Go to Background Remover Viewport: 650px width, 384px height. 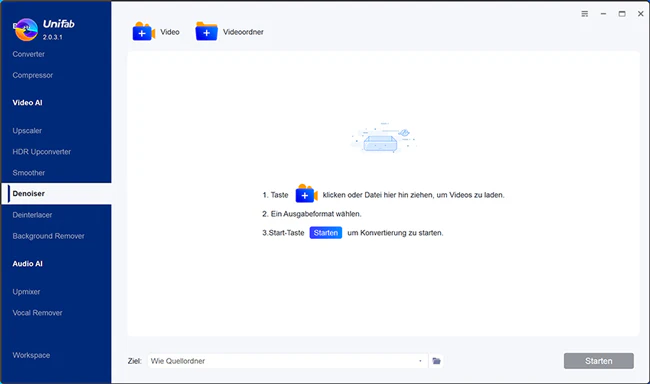click(x=49, y=236)
